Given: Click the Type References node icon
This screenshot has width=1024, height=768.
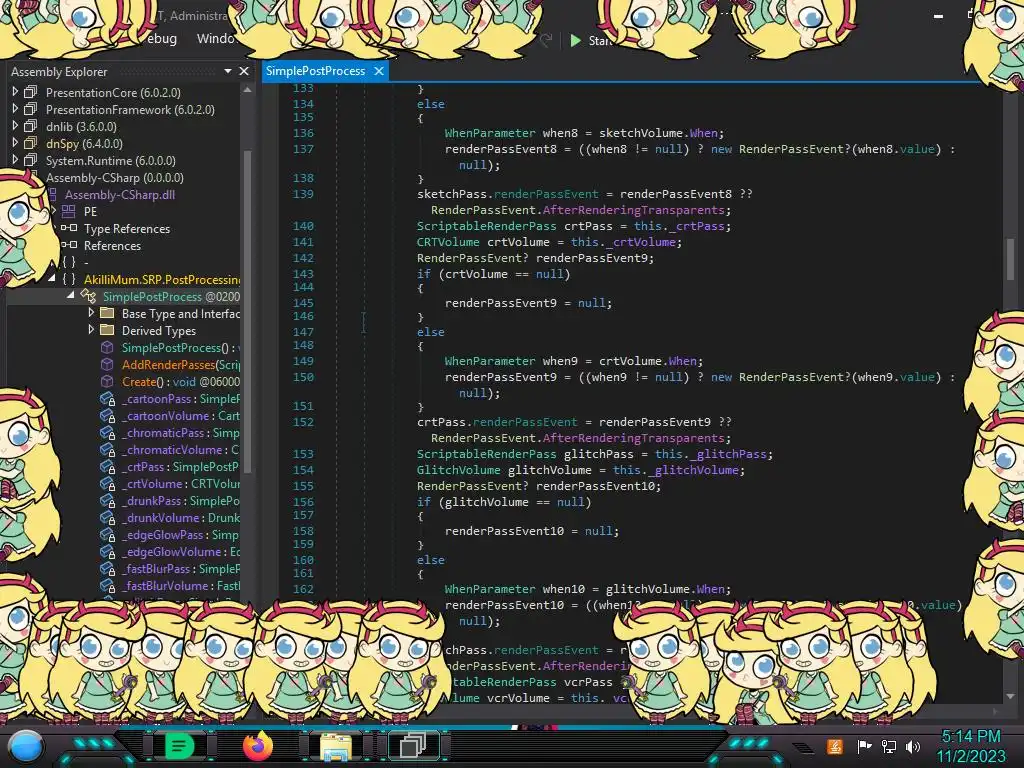Looking at the screenshot, I should 69,228.
